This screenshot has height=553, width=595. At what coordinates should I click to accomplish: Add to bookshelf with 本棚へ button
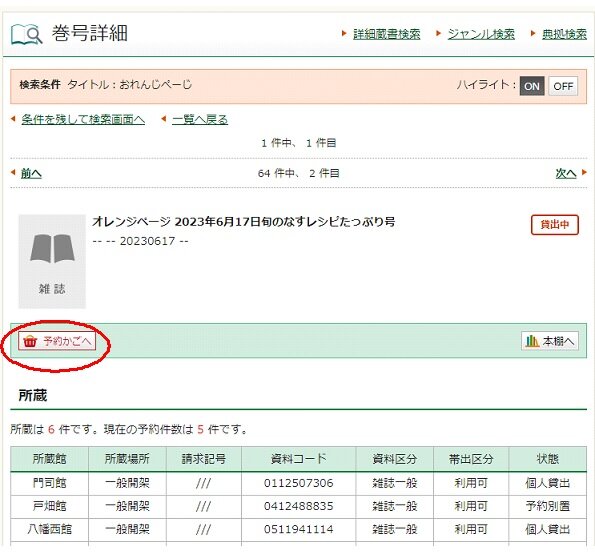tap(549, 341)
